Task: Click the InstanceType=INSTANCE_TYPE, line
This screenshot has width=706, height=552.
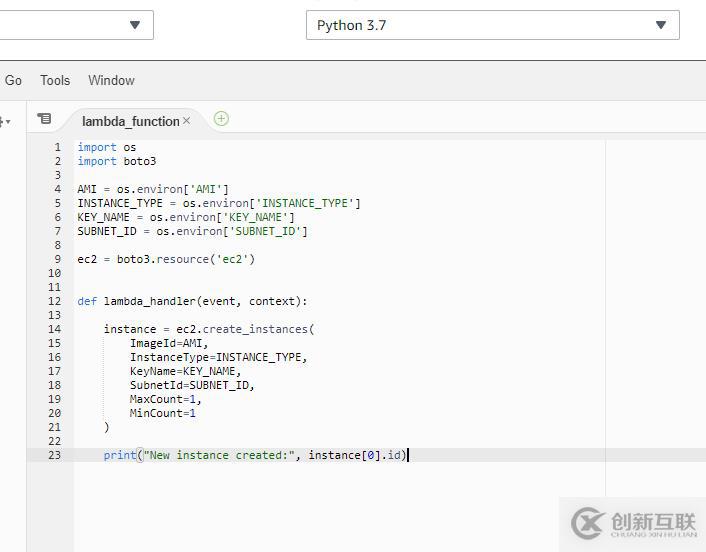Action: 218,357
